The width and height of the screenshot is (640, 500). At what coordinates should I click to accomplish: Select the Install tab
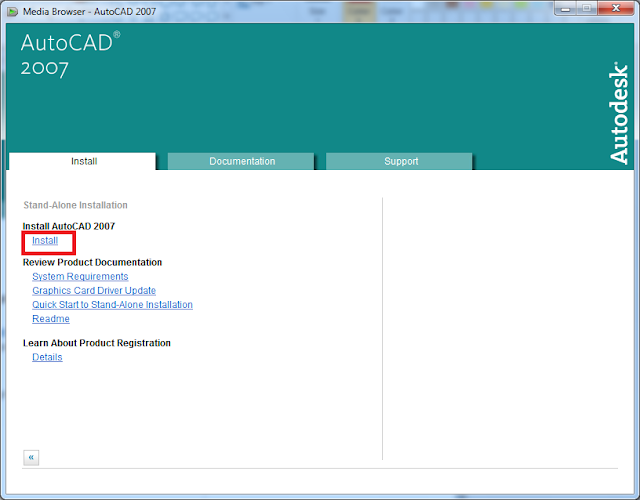(82, 161)
